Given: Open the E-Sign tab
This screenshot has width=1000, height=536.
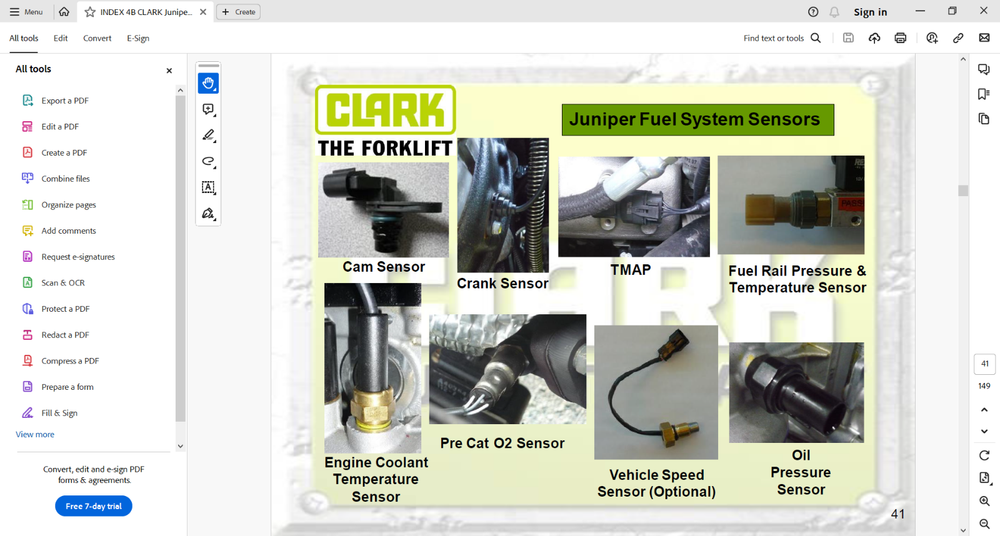Looking at the screenshot, I should pos(138,38).
